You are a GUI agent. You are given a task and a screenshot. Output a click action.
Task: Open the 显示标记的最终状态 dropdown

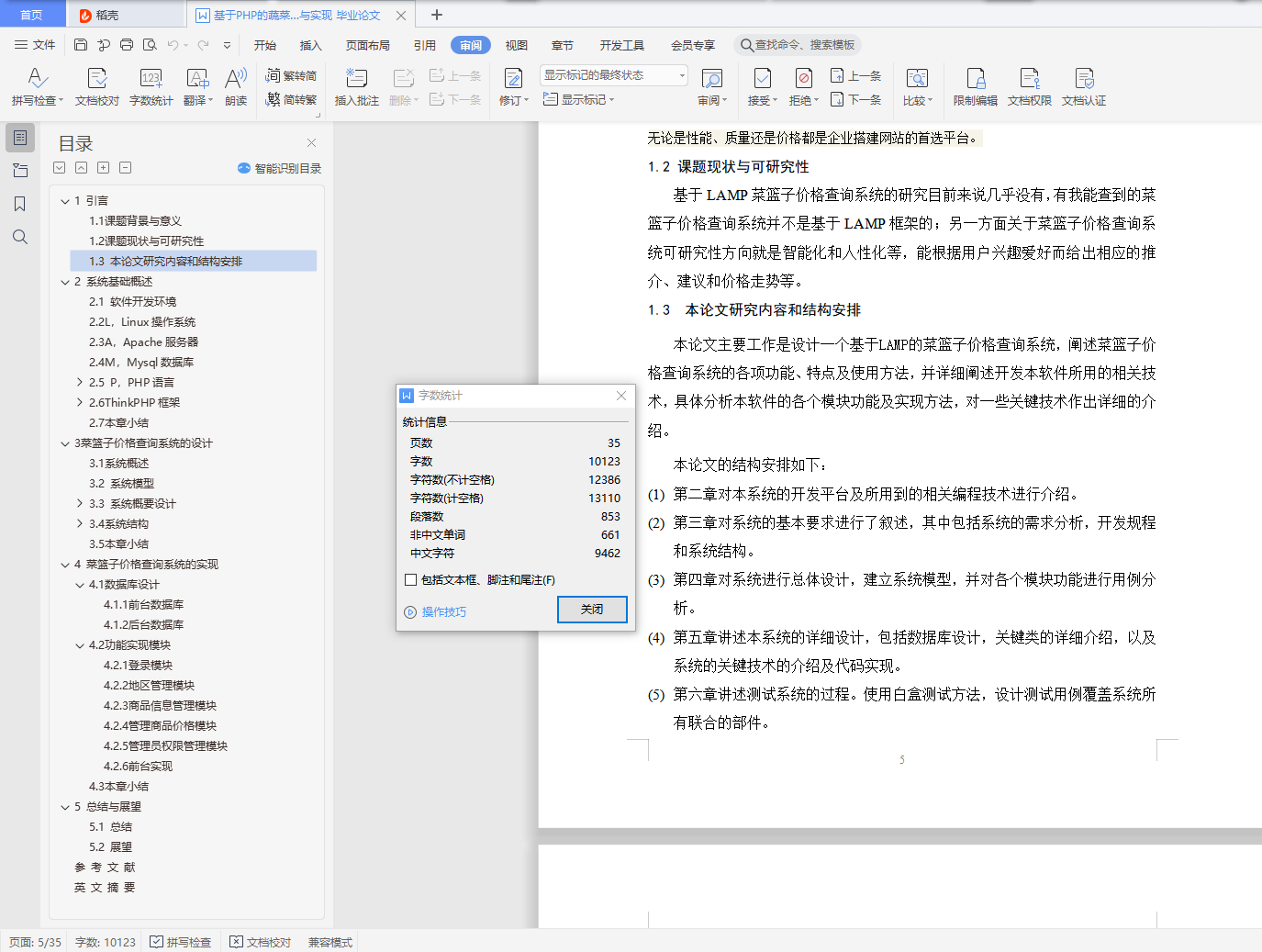pyautogui.click(x=614, y=75)
